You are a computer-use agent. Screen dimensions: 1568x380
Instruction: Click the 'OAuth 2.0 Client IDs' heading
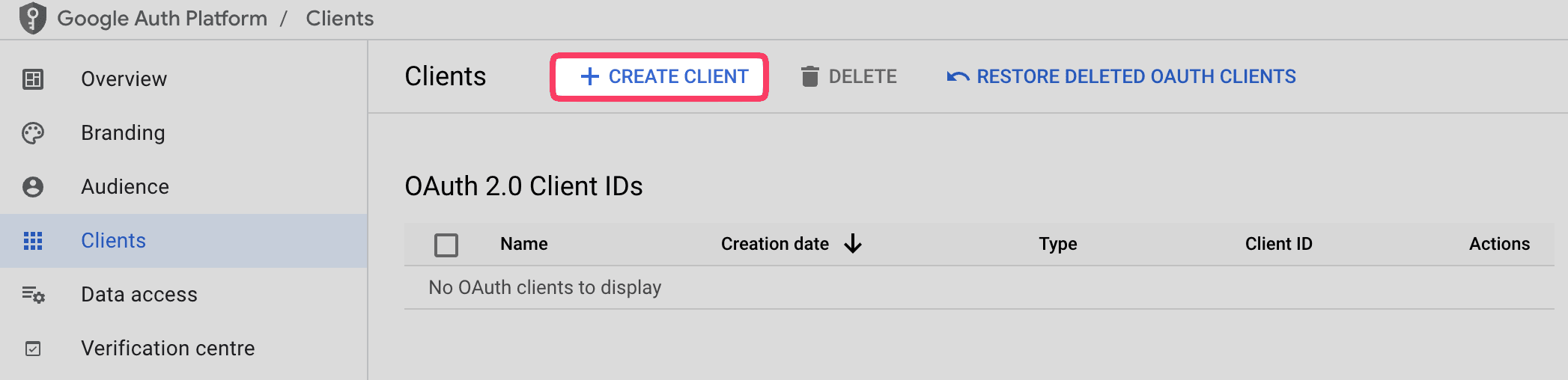tap(523, 186)
